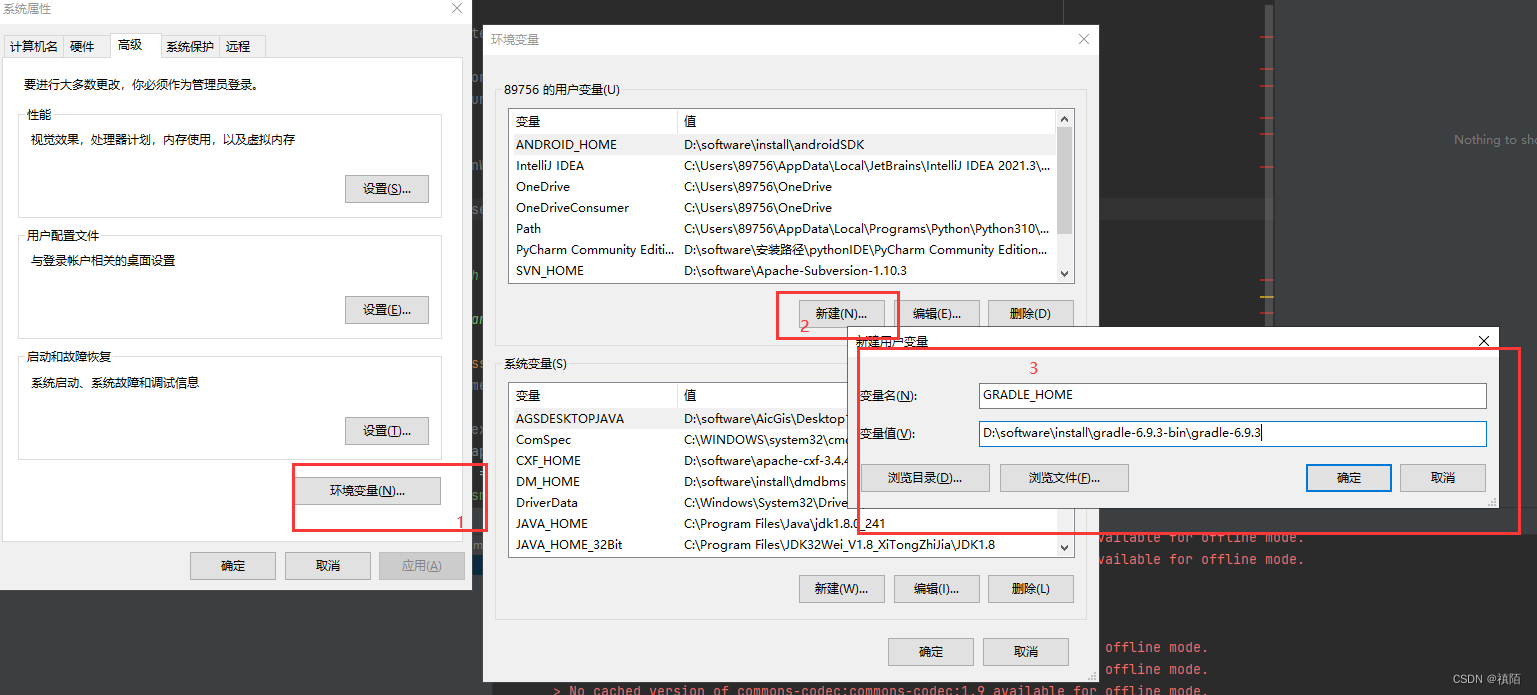
Task: Click the 浏览文件(F) button
Action: tap(1064, 478)
